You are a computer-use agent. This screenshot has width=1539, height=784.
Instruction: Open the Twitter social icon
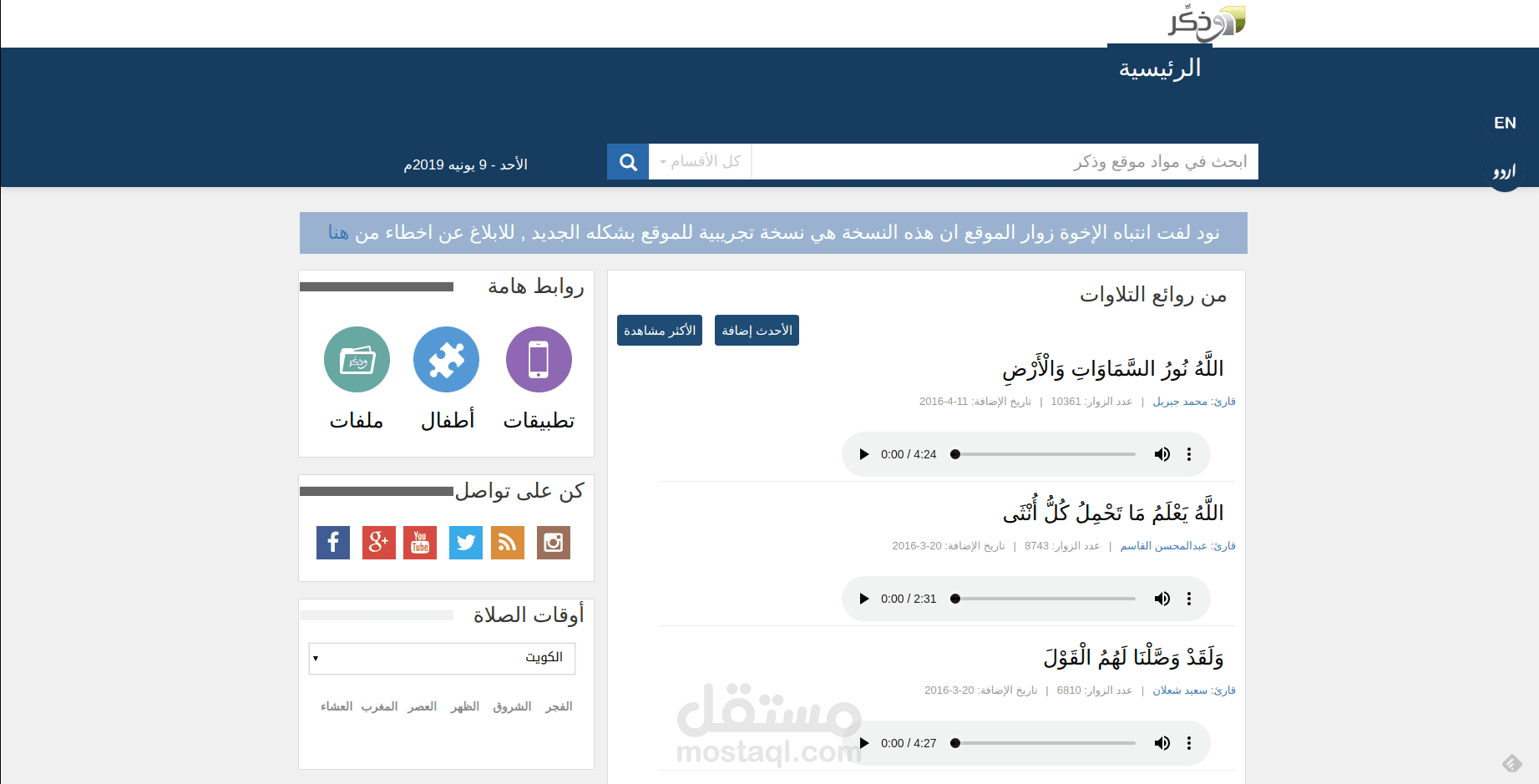coord(466,543)
